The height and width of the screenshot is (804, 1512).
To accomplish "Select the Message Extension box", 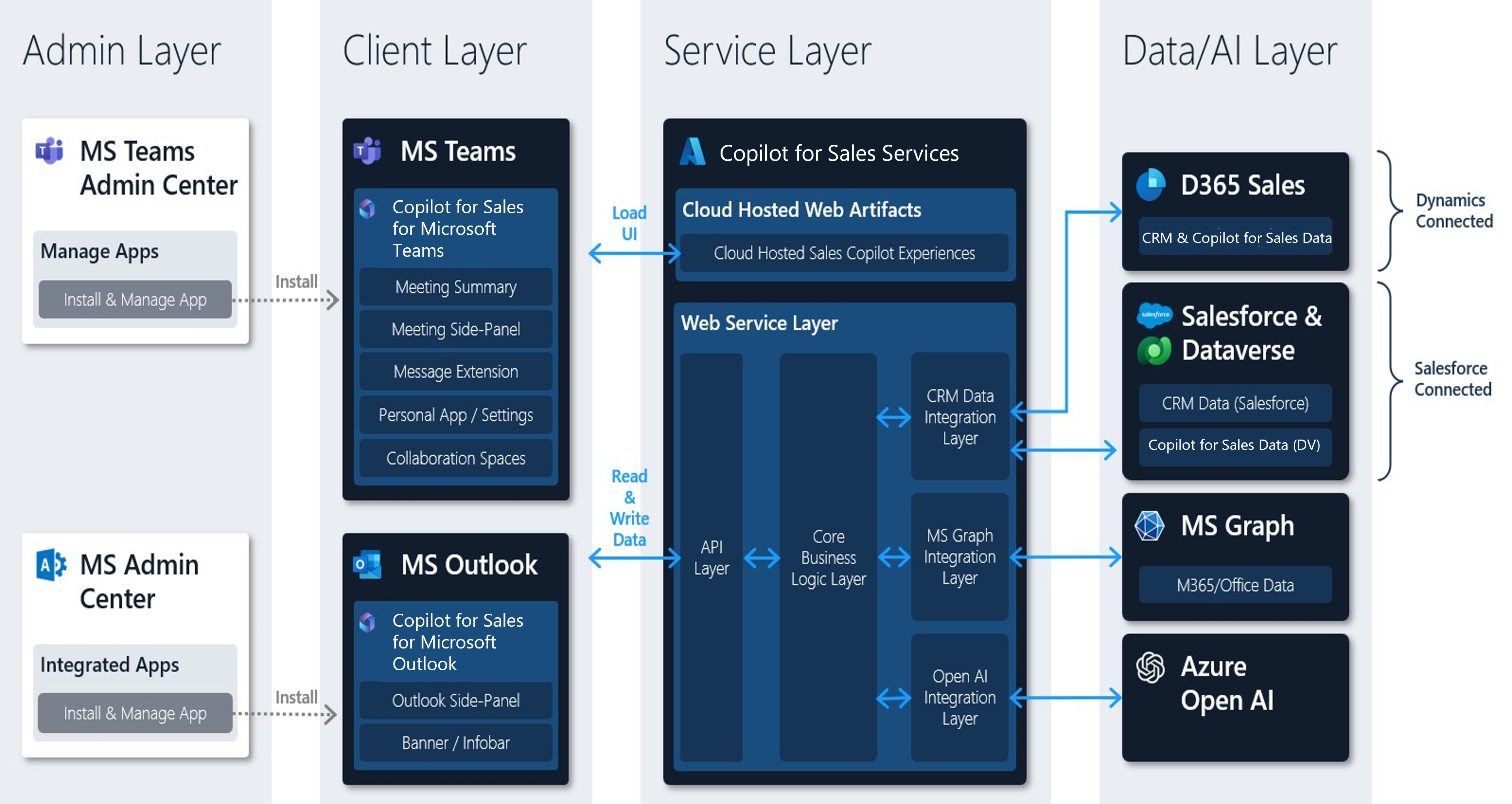I will [x=456, y=372].
